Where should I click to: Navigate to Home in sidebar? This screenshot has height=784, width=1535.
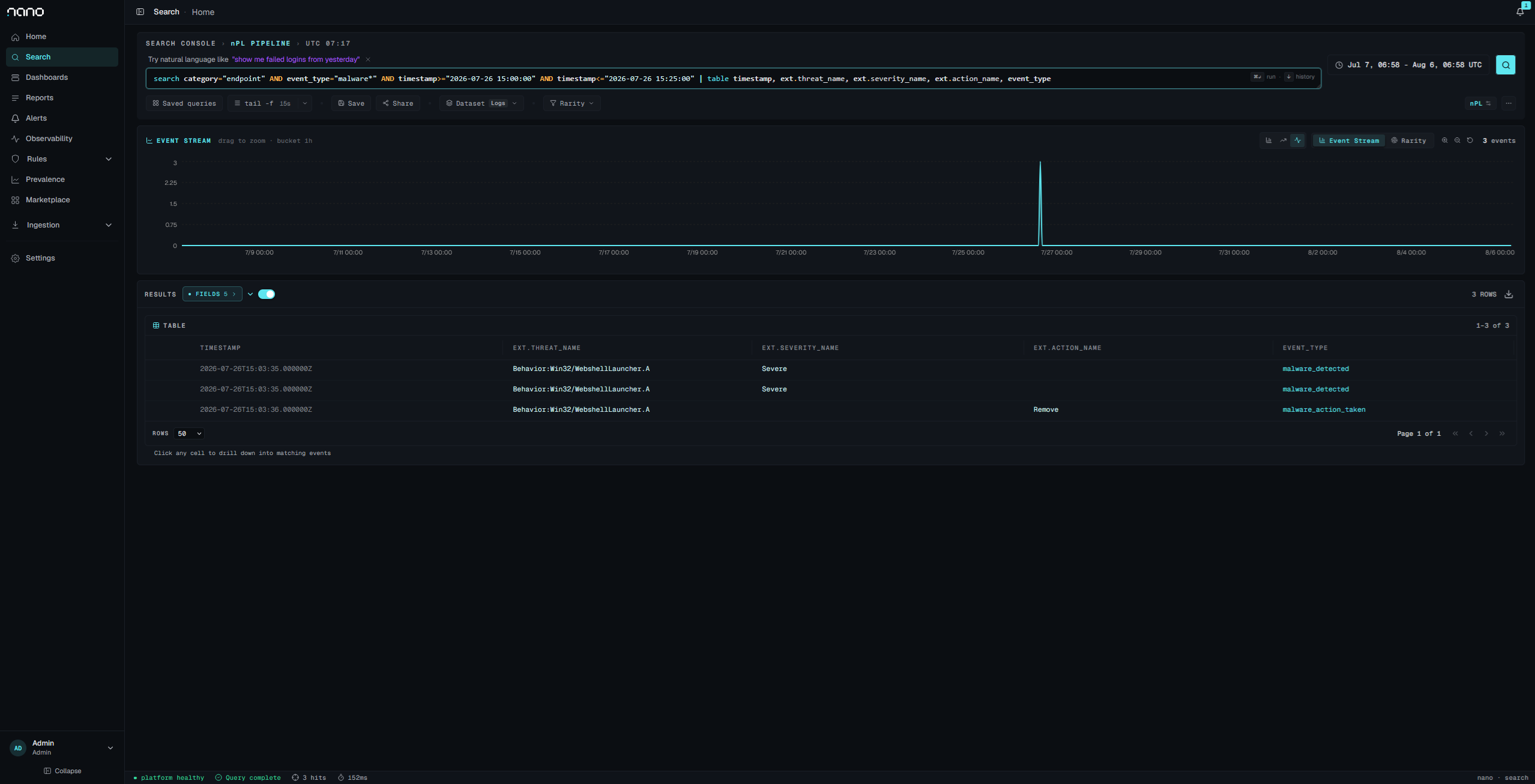pos(62,37)
